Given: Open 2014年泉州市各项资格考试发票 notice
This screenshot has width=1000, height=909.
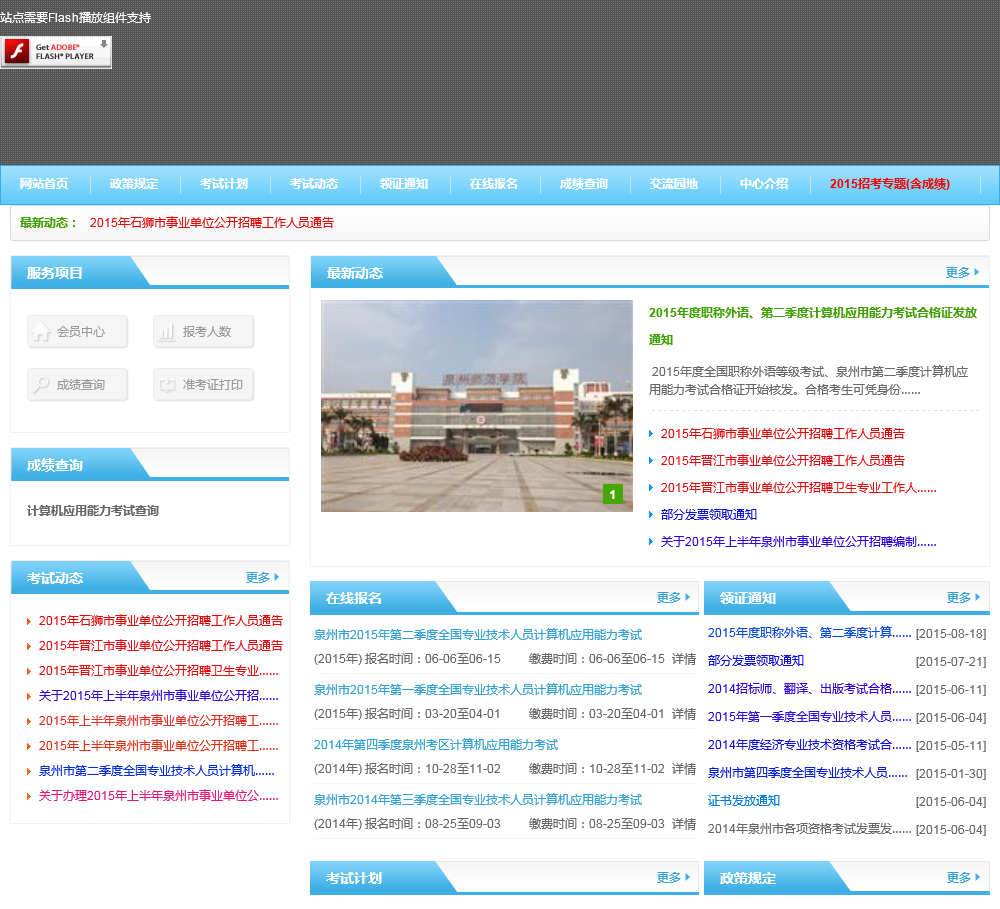Looking at the screenshot, I should click(x=809, y=829).
